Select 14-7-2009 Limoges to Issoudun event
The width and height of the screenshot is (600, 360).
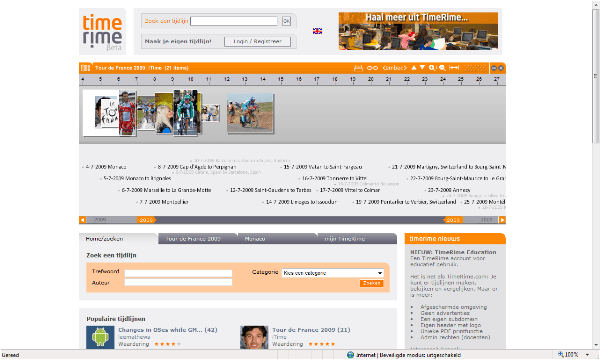click(300, 202)
